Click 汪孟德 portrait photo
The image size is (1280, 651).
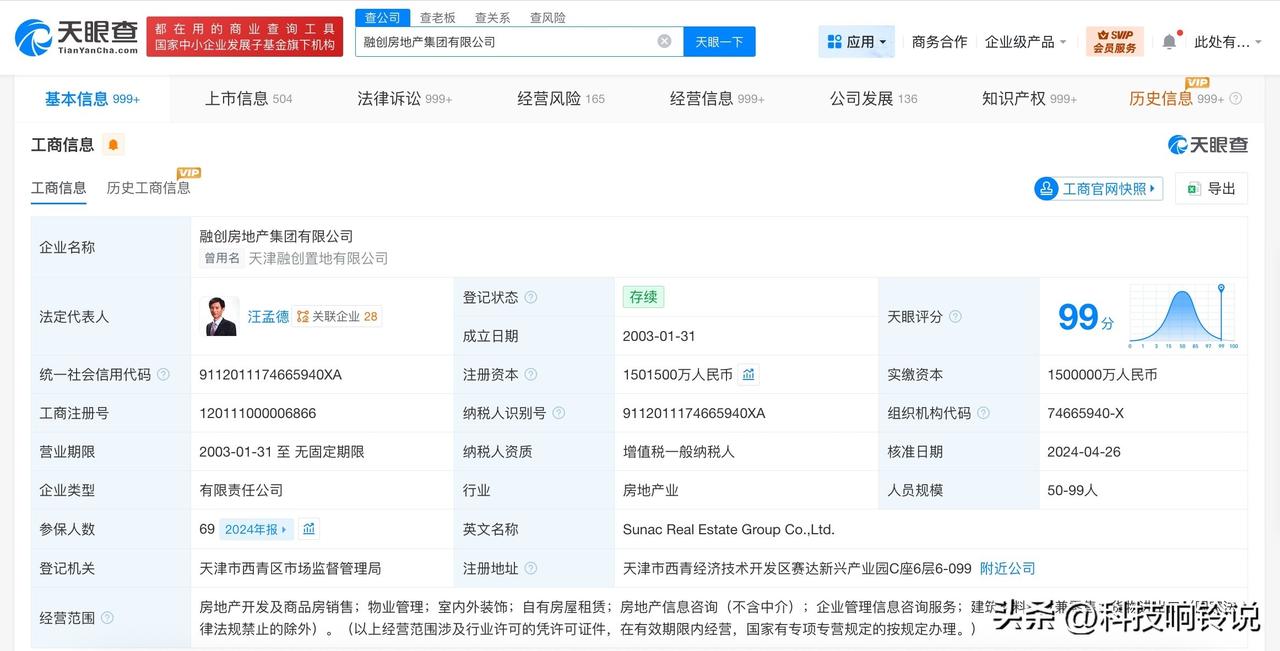221,316
